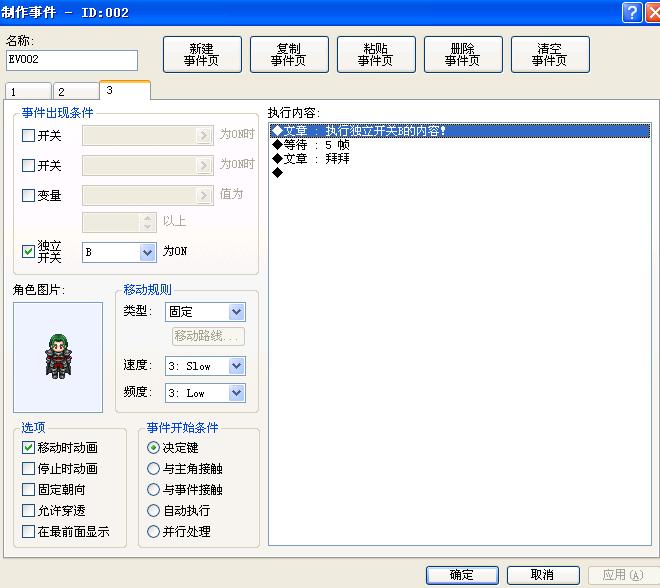Click the 复制事件页 button

pyautogui.click(x=289, y=54)
